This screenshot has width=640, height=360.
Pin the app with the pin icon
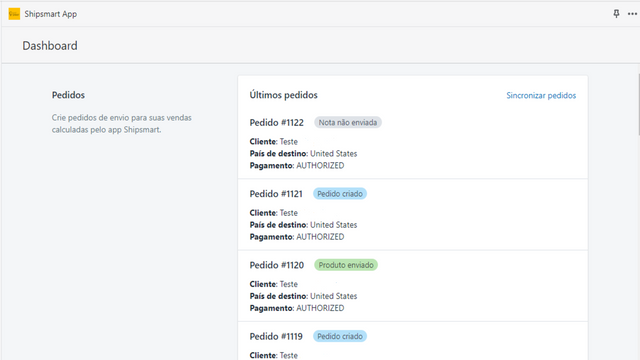pyautogui.click(x=616, y=14)
